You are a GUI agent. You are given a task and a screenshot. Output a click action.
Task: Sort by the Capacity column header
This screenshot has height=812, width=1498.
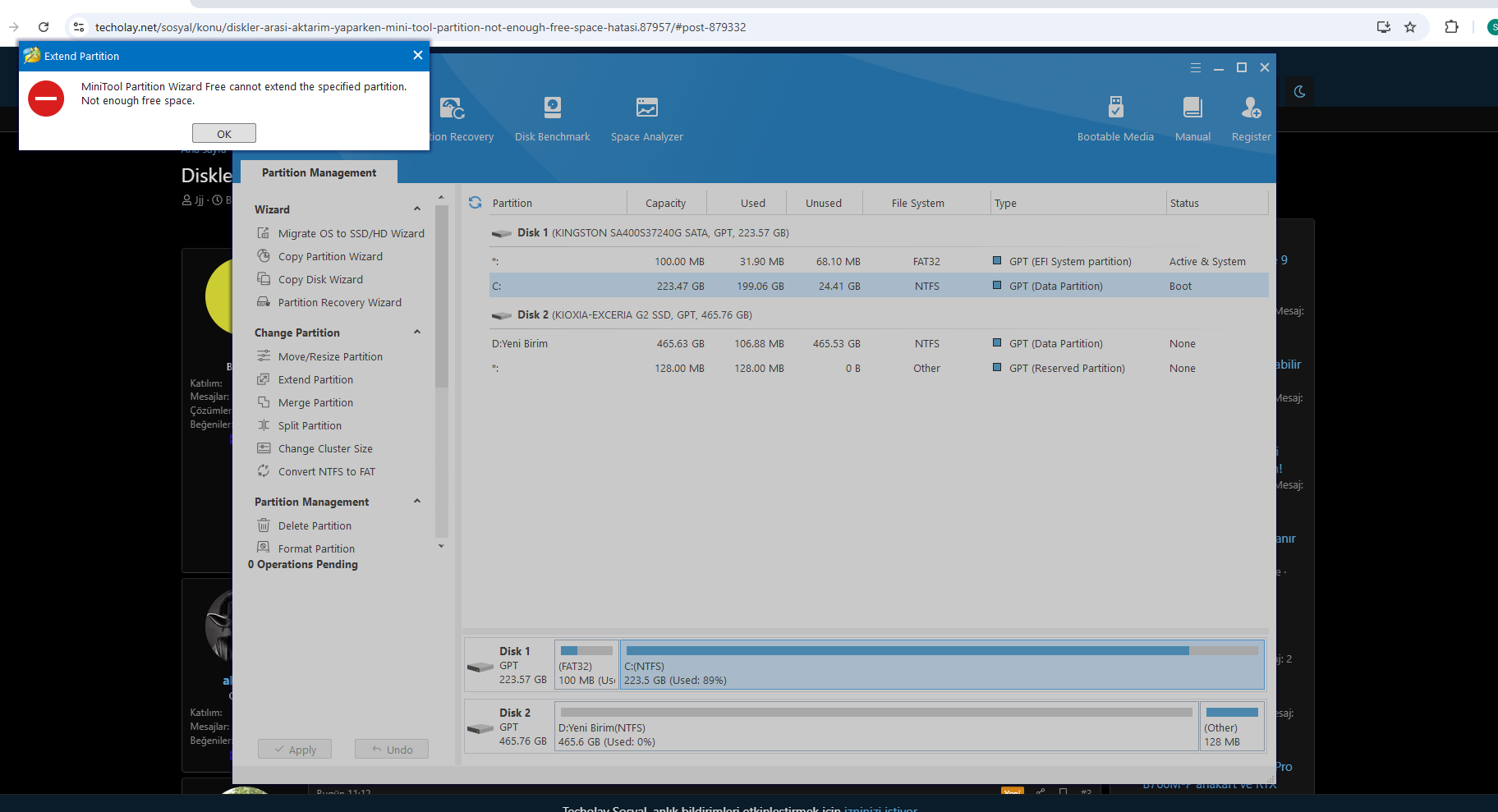tap(665, 203)
